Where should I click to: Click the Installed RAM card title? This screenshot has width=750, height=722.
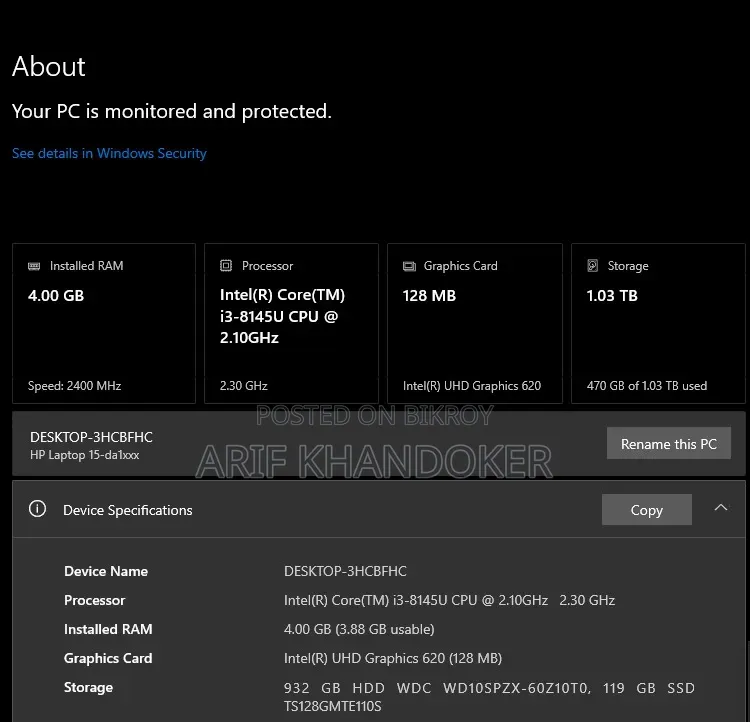coord(87,266)
